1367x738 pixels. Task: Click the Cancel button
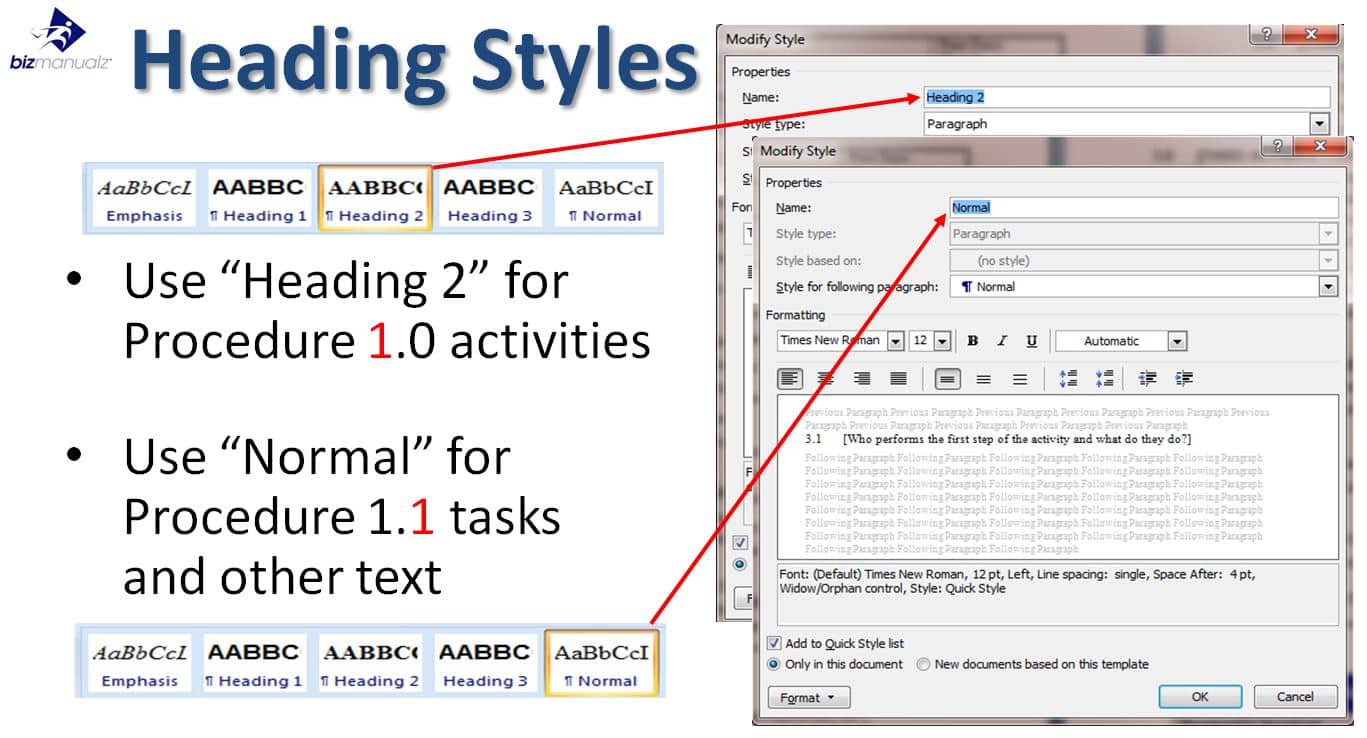click(x=1295, y=697)
